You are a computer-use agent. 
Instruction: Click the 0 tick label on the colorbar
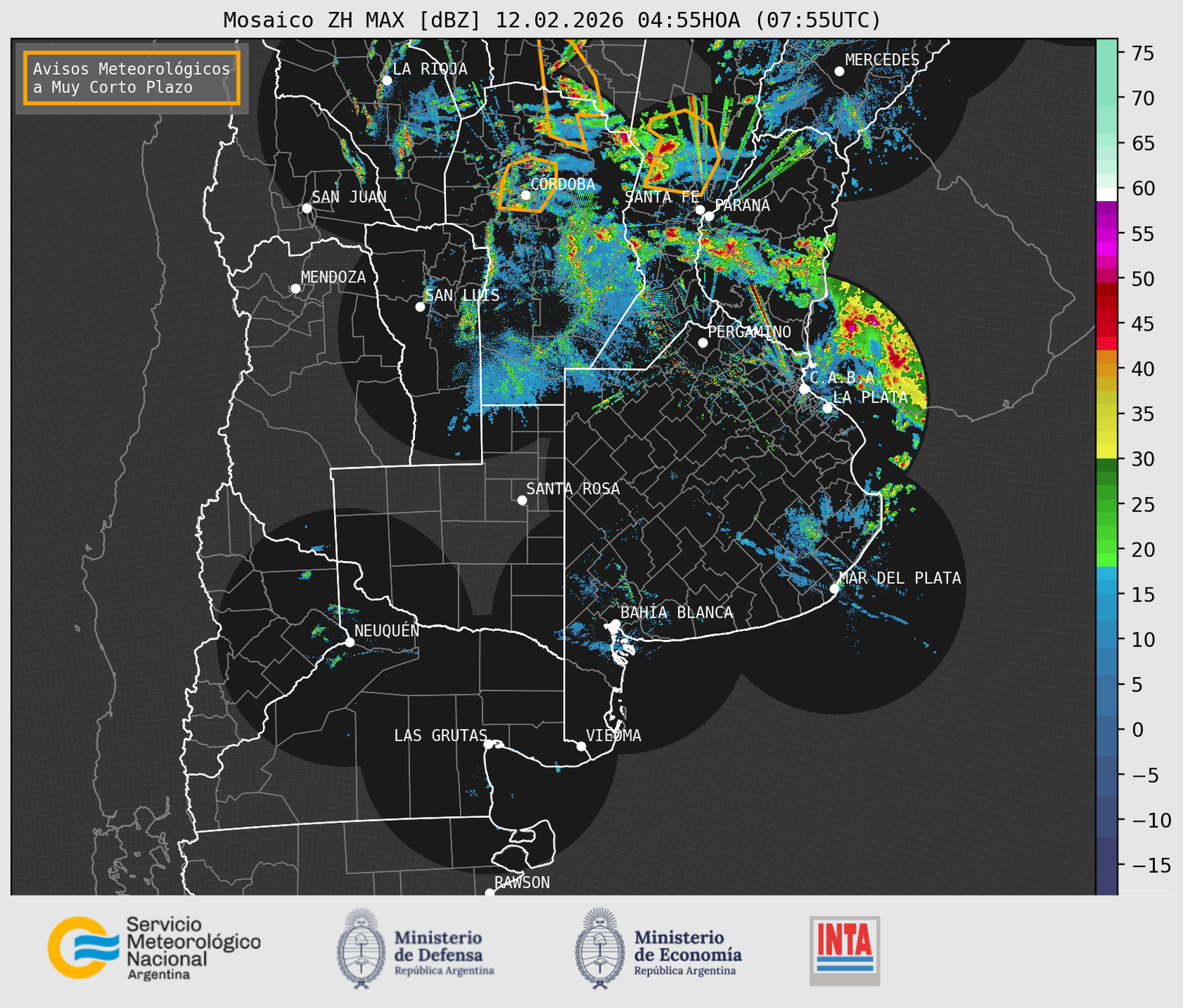click(x=1137, y=730)
